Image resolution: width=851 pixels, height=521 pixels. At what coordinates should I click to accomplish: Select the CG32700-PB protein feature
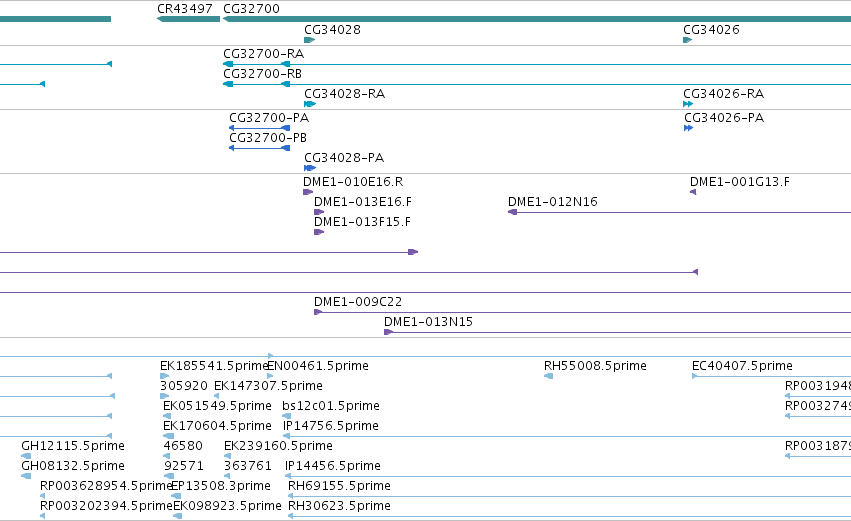coord(259,148)
